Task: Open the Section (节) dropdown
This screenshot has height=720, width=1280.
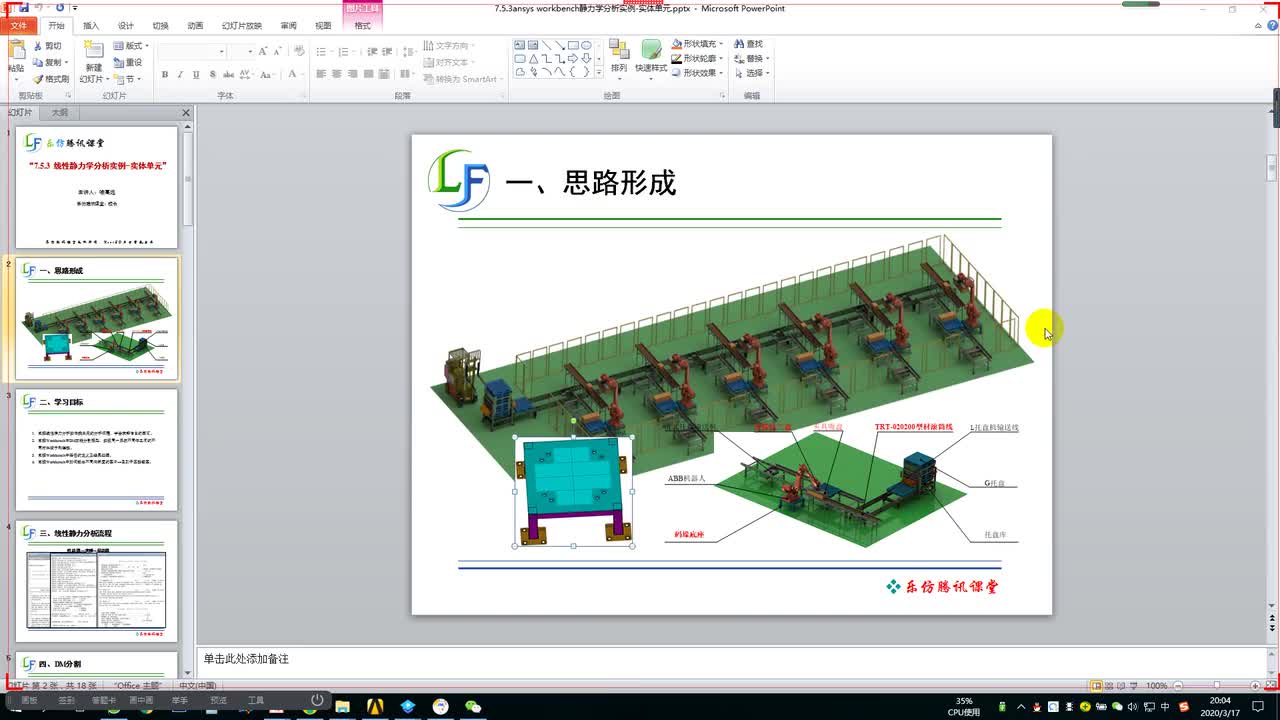Action: click(x=128, y=79)
